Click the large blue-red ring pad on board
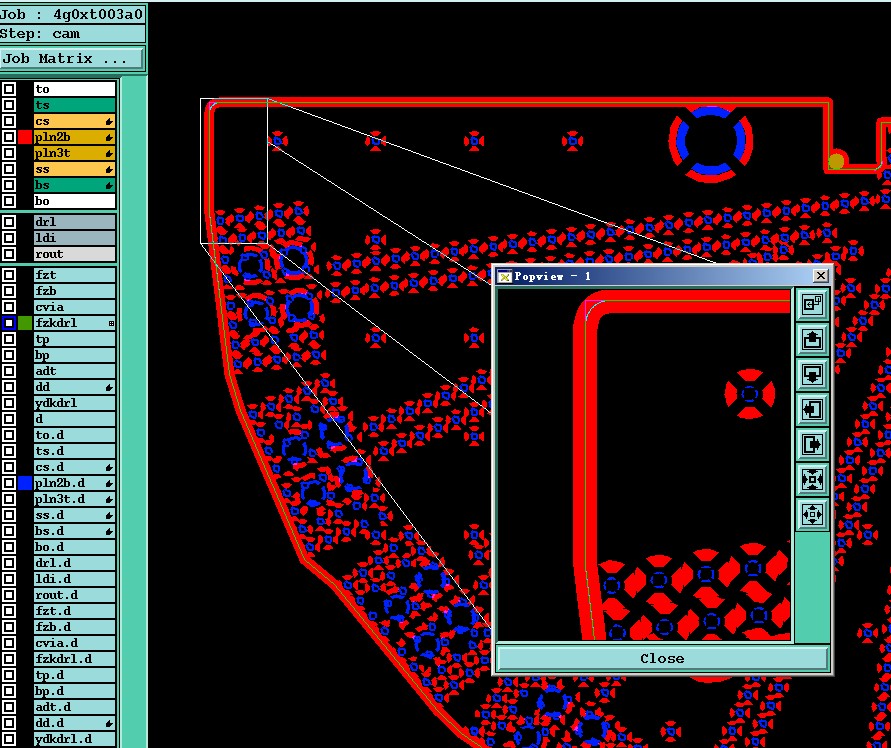This screenshot has width=891, height=748. [x=711, y=141]
